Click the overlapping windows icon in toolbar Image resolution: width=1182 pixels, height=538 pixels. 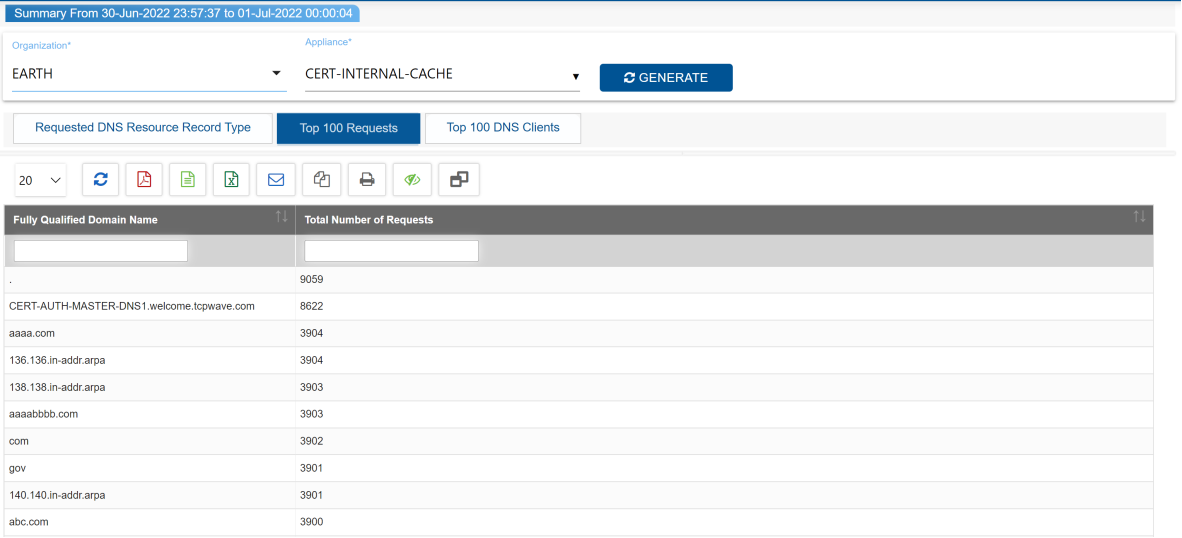coord(459,180)
